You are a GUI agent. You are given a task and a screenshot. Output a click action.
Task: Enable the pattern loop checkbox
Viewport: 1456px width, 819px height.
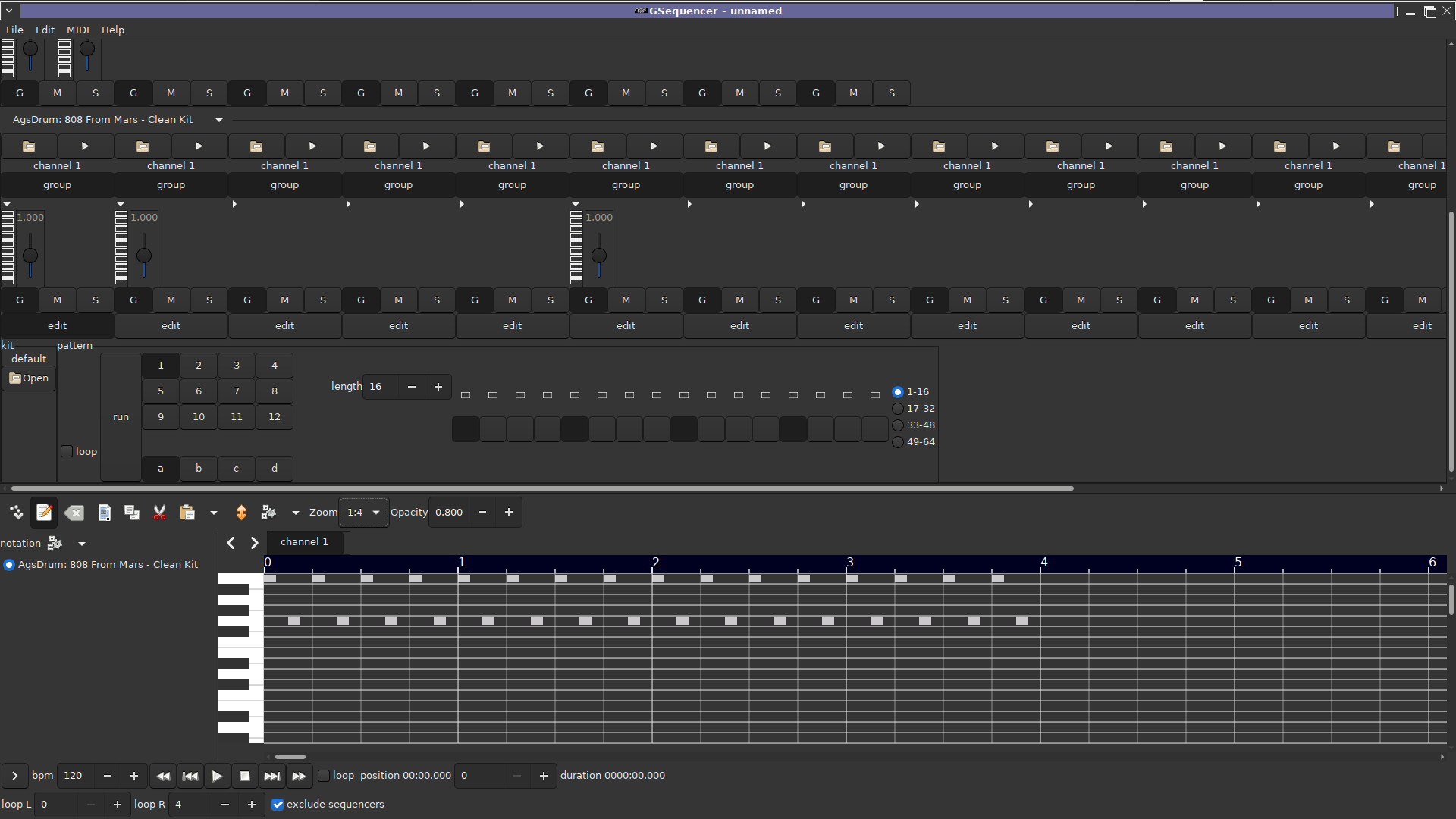(x=67, y=451)
